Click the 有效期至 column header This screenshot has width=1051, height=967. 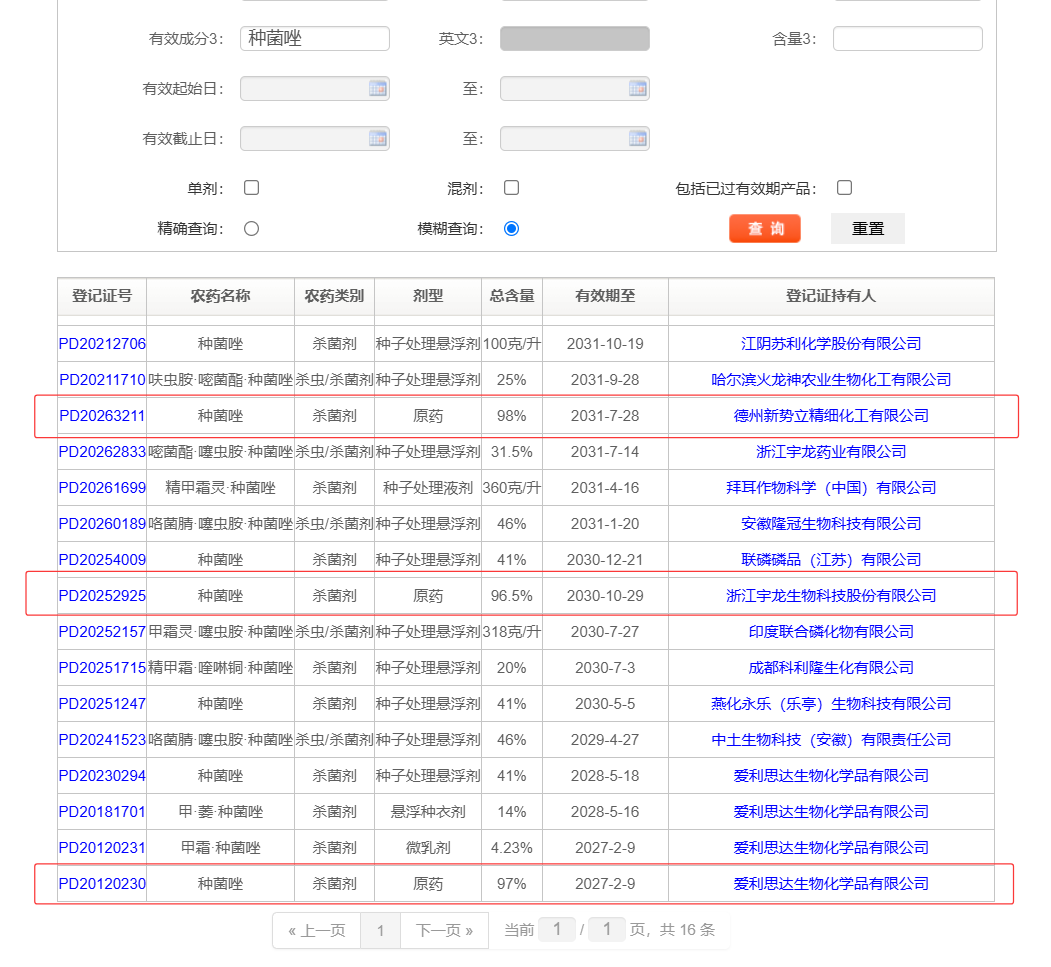[x=605, y=296]
